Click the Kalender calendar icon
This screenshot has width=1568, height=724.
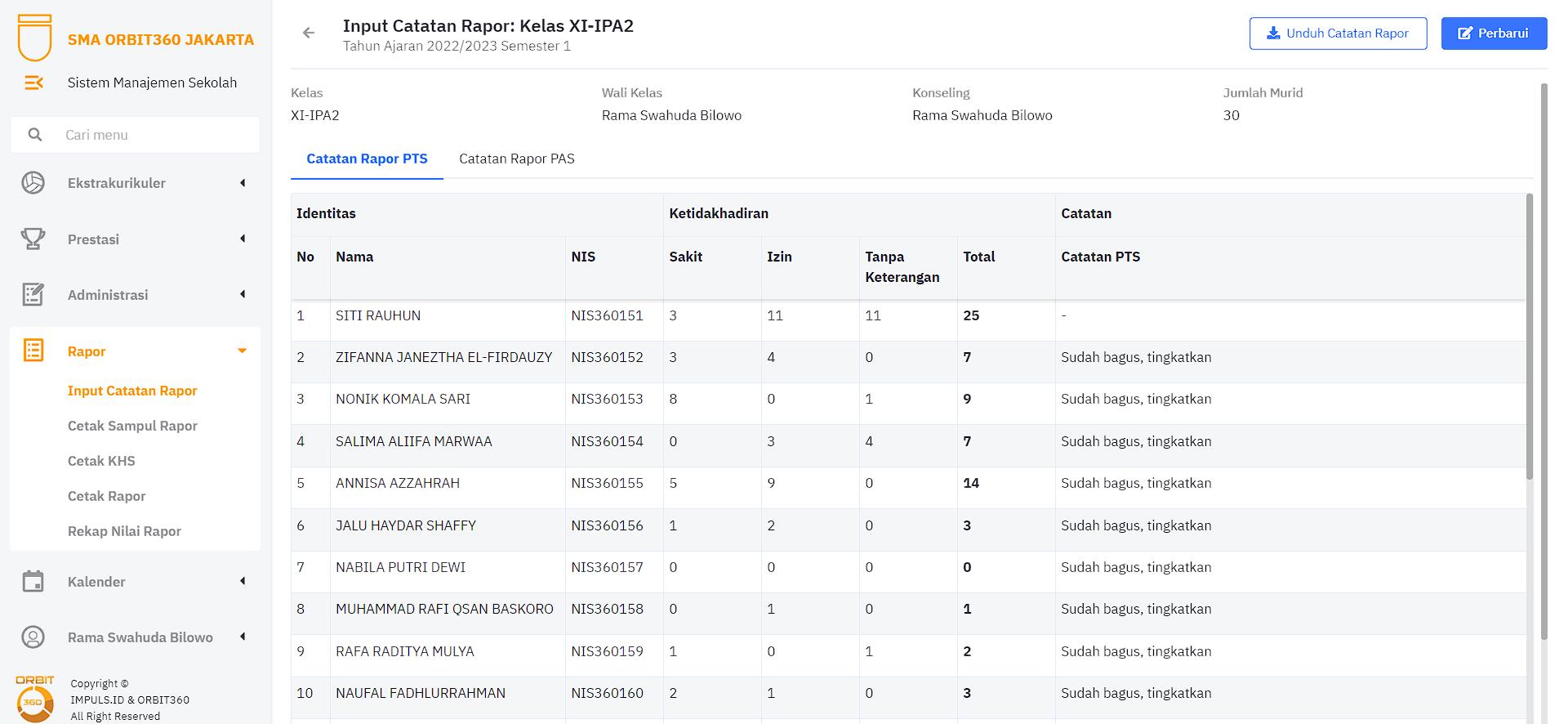pyautogui.click(x=33, y=581)
